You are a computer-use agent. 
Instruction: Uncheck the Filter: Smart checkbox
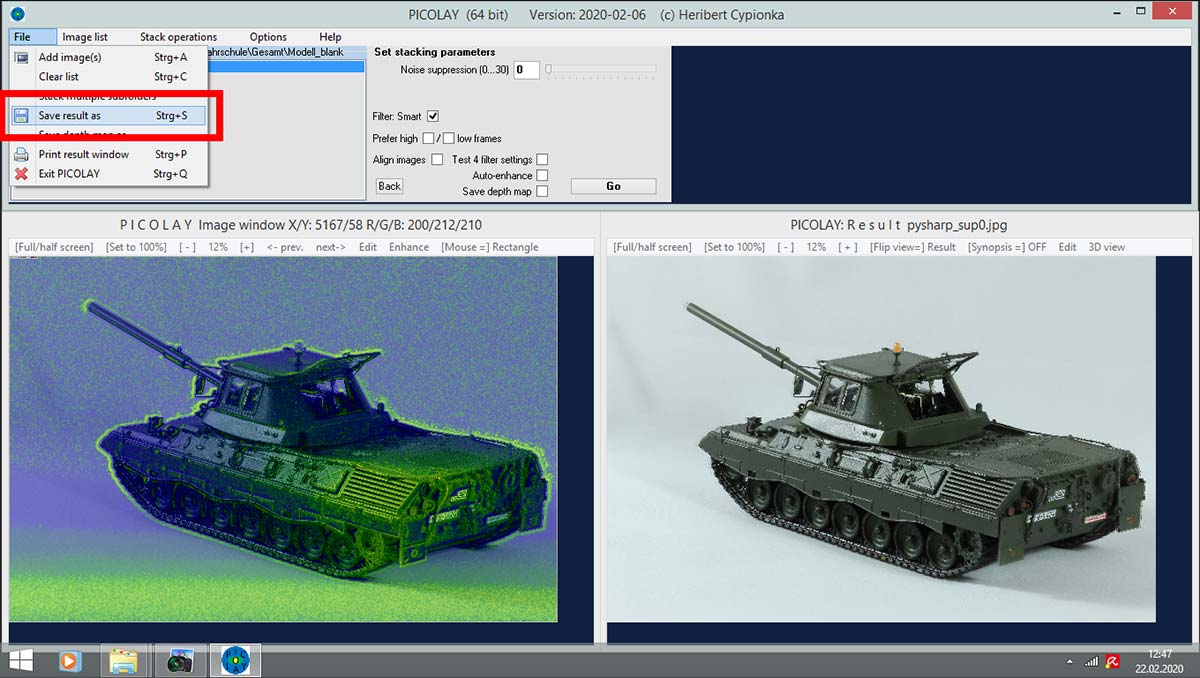[433, 116]
